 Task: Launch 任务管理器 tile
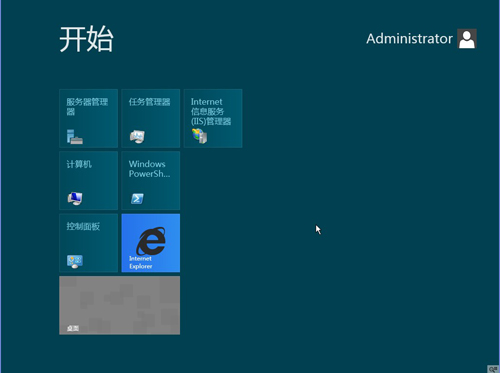(151, 118)
